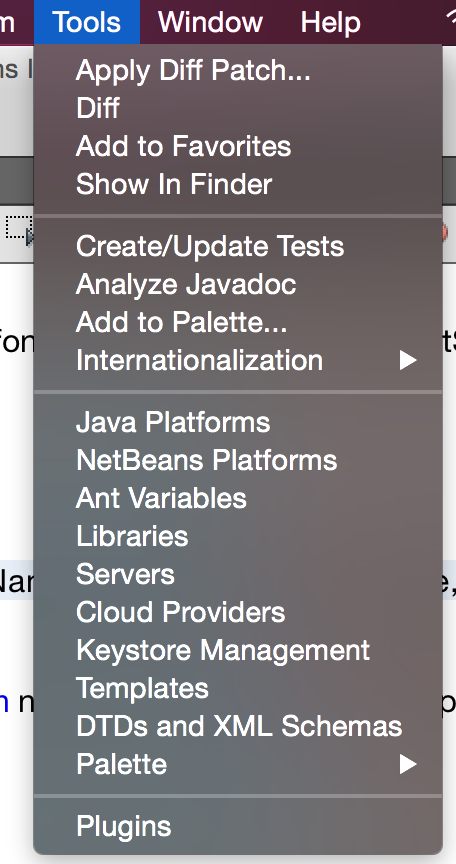The image size is (456, 864).
Task: Select Show In Finder
Action: (238, 184)
